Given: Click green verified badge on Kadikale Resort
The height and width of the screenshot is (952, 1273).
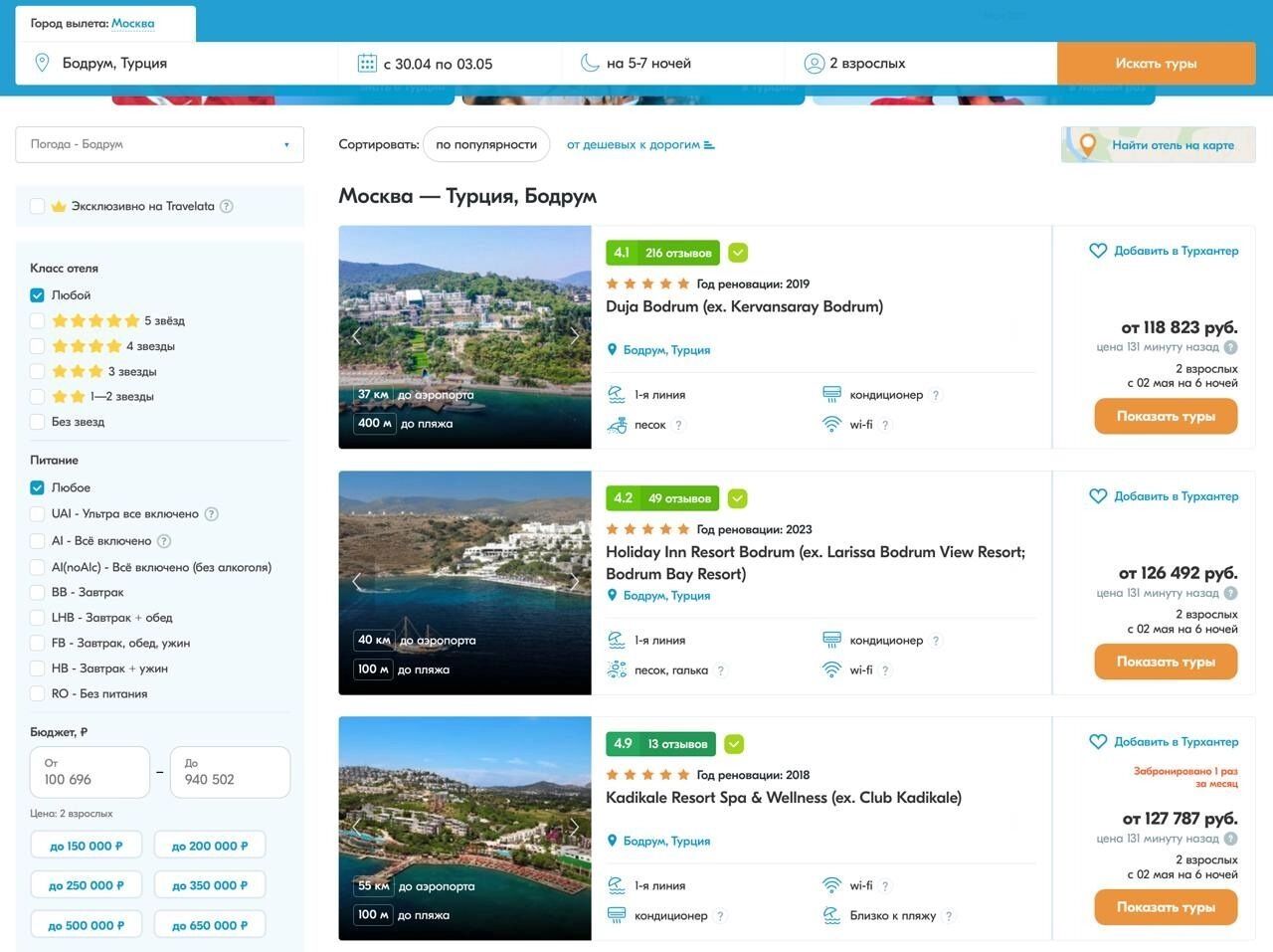Looking at the screenshot, I should 735,744.
